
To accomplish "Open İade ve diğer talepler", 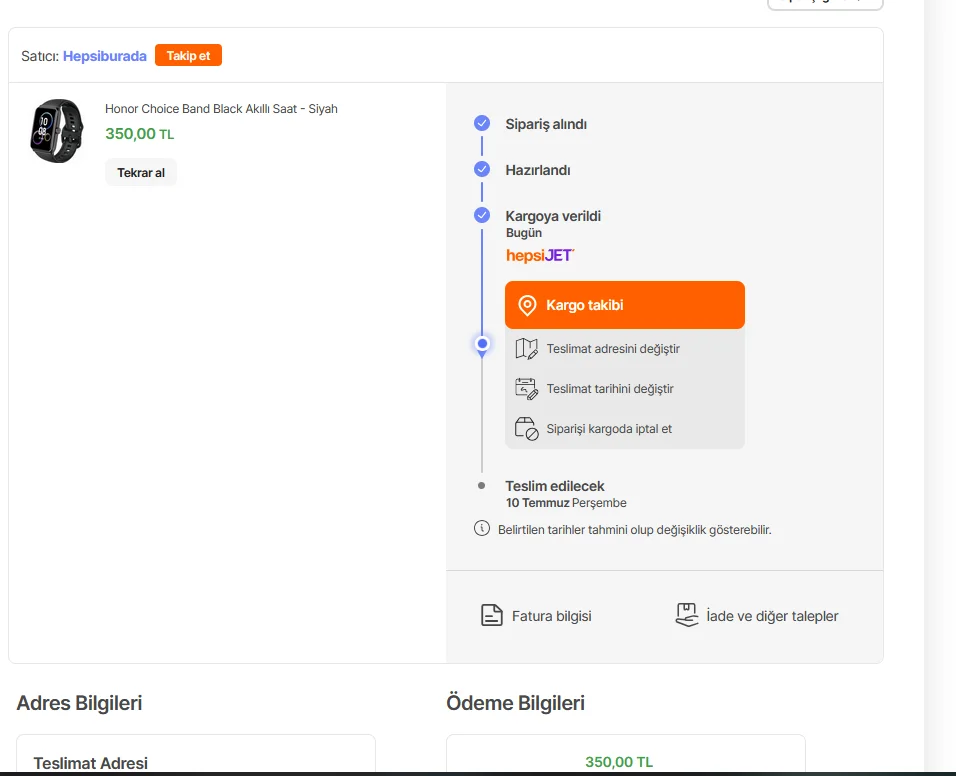I will pyautogui.click(x=757, y=616).
